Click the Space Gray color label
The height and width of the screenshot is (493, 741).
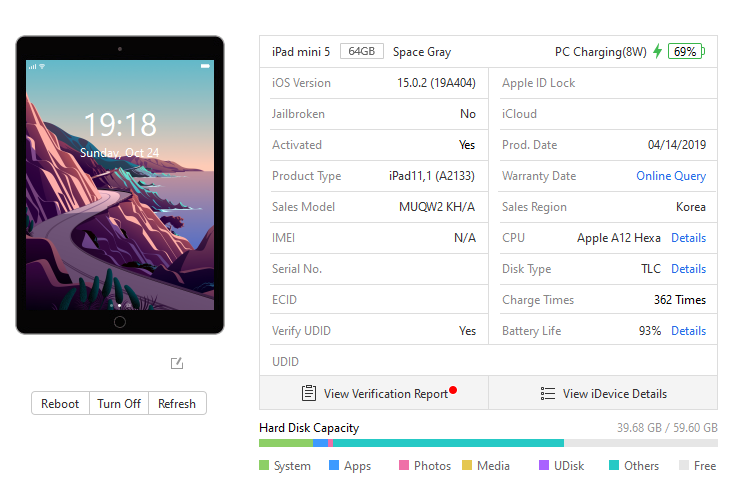coord(422,52)
